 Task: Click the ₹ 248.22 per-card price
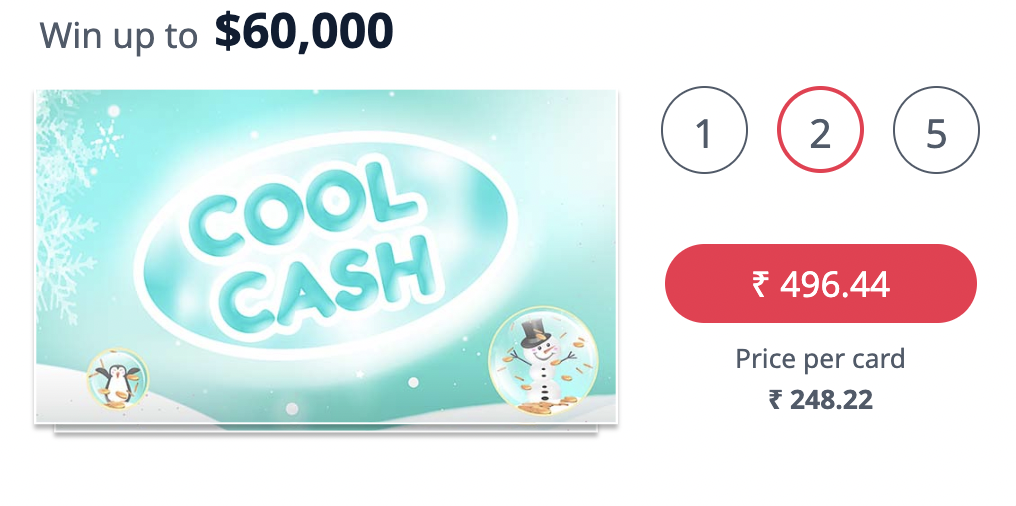pyautogui.click(x=820, y=400)
